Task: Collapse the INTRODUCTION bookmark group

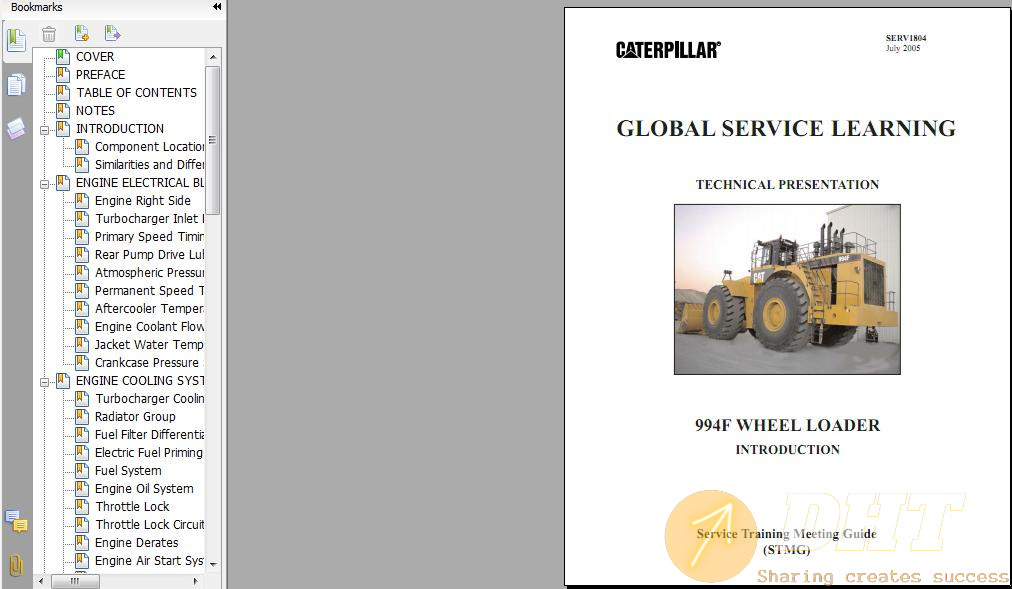Action: pyautogui.click(x=44, y=130)
